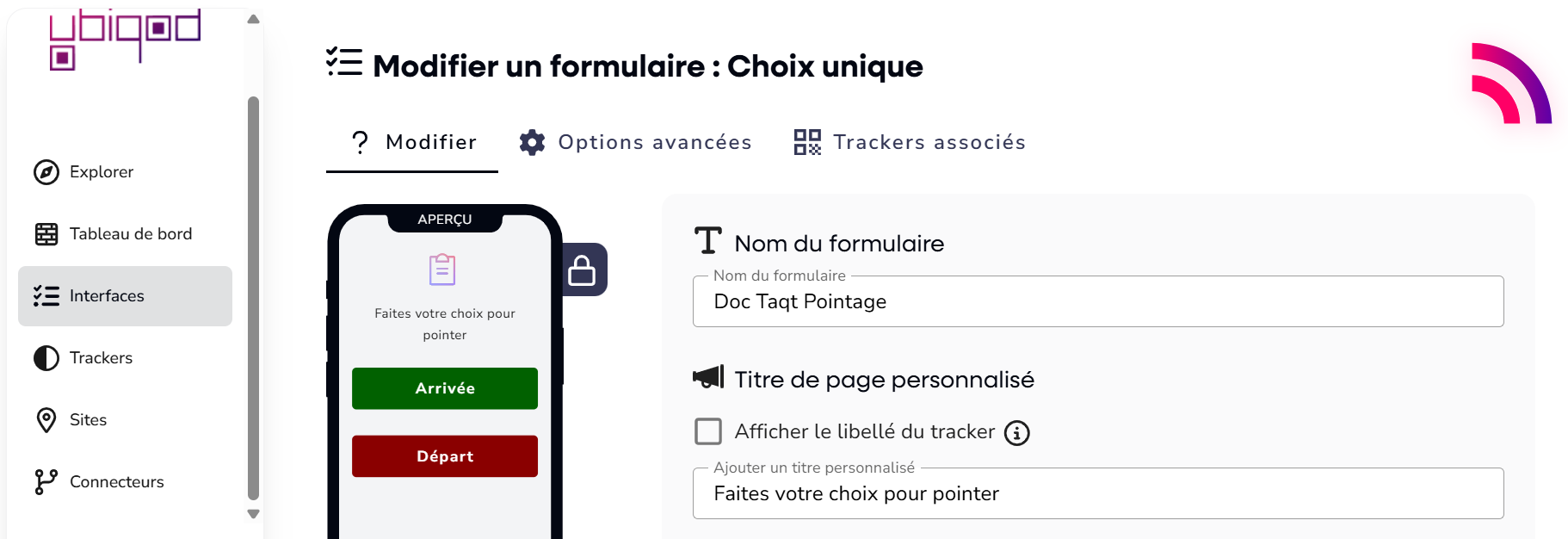Open Interfaces in the sidebar
Viewport: 1568px width, 539px height.
click(125, 296)
